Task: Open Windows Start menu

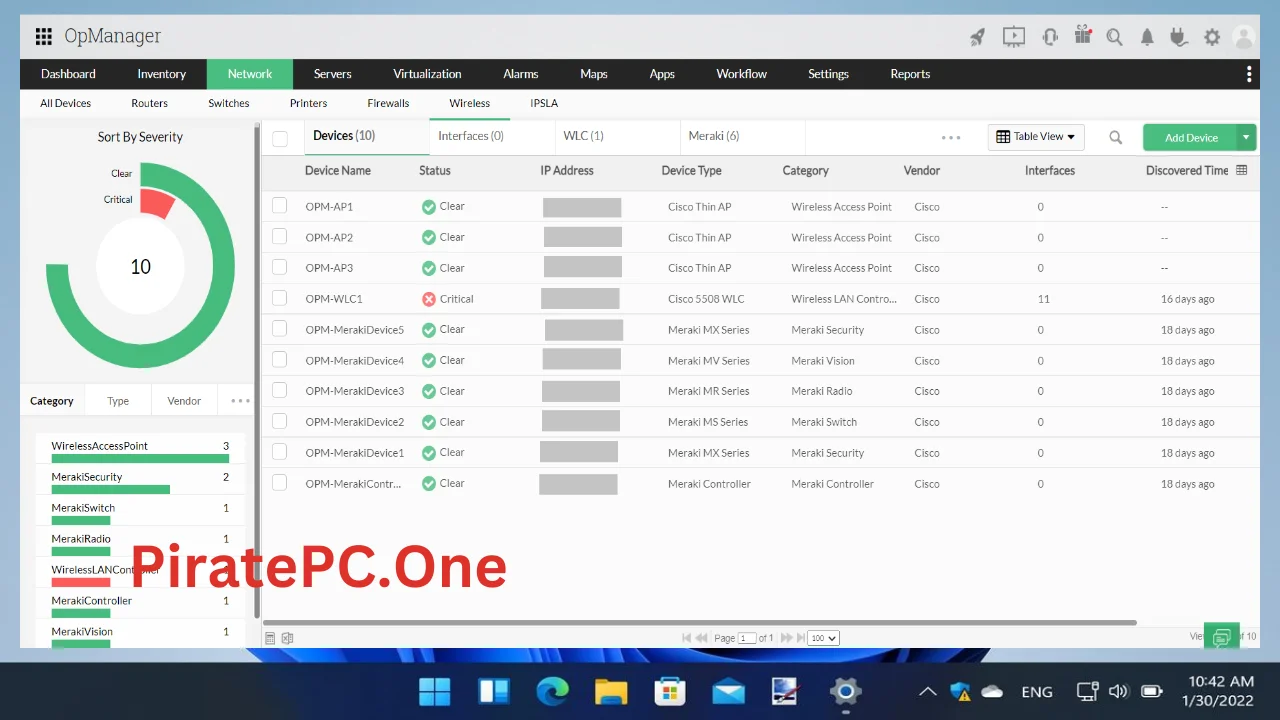Action: tap(434, 691)
